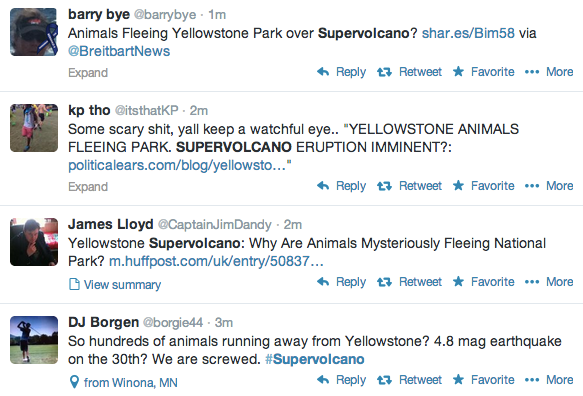This screenshot has height=396, width=583.
Task: View summary of James Lloyd's tweet
Action: [x=115, y=284]
